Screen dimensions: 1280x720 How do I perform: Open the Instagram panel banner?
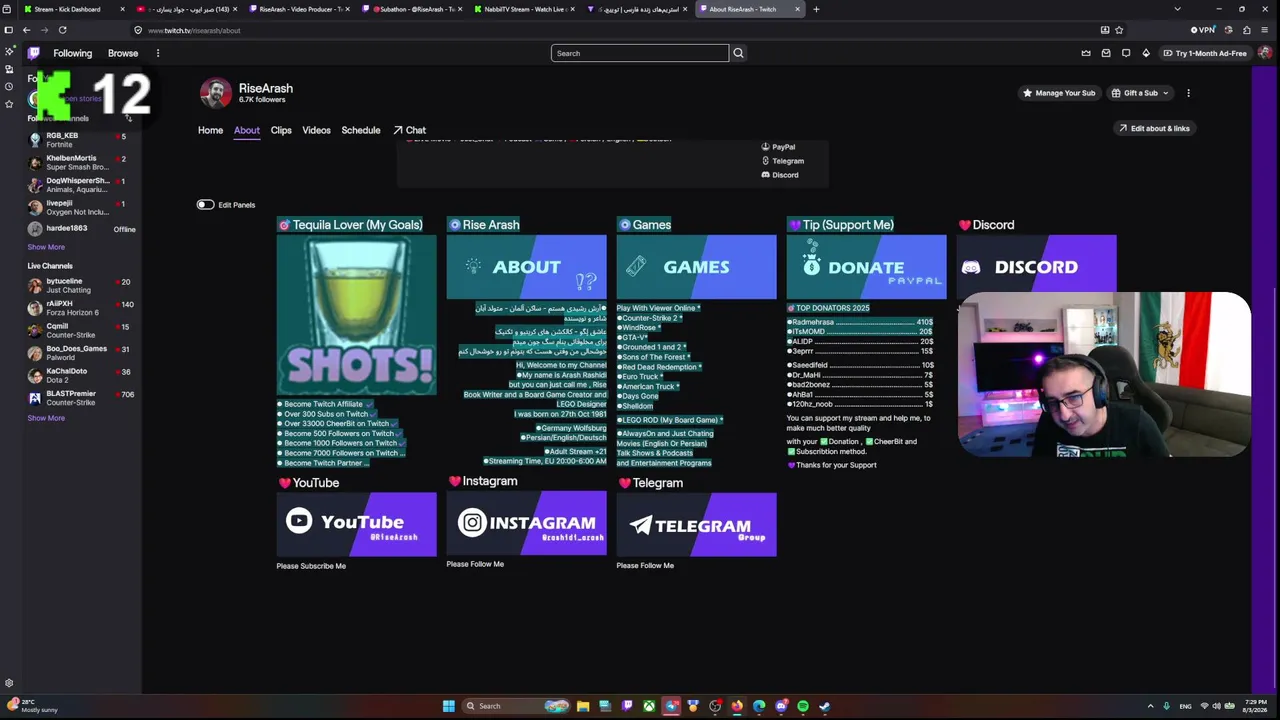tap(526, 523)
